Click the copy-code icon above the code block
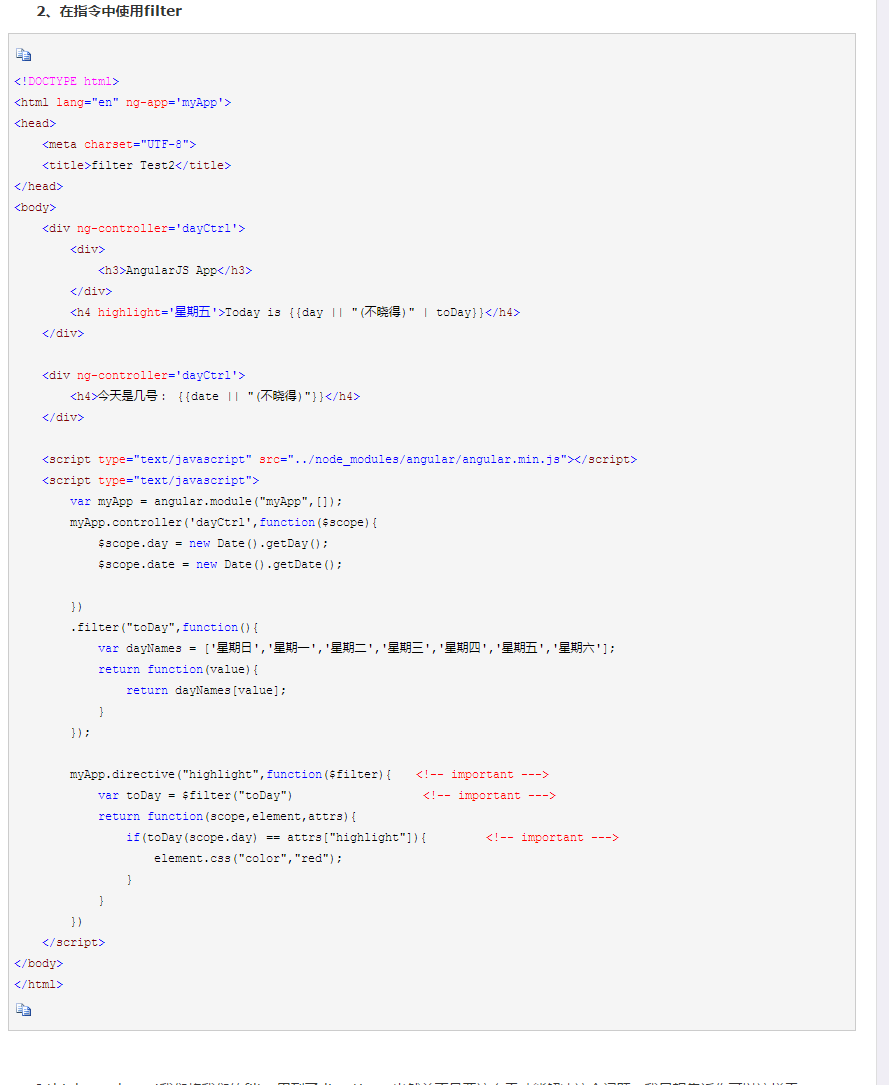The width and height of the screenshot is (889, 1085). [x=24, y=55]
